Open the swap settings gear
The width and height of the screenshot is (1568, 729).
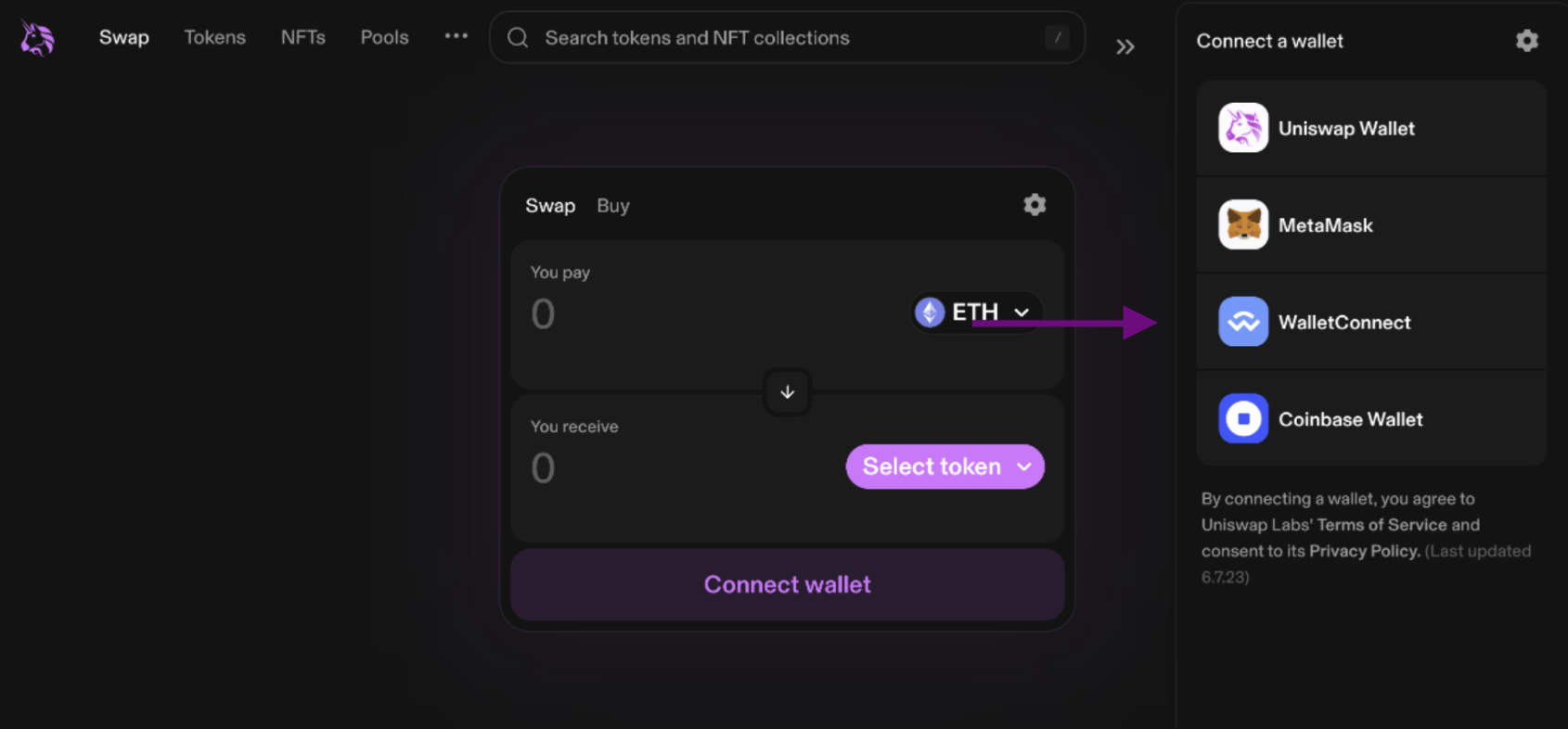pos(1034,205)
